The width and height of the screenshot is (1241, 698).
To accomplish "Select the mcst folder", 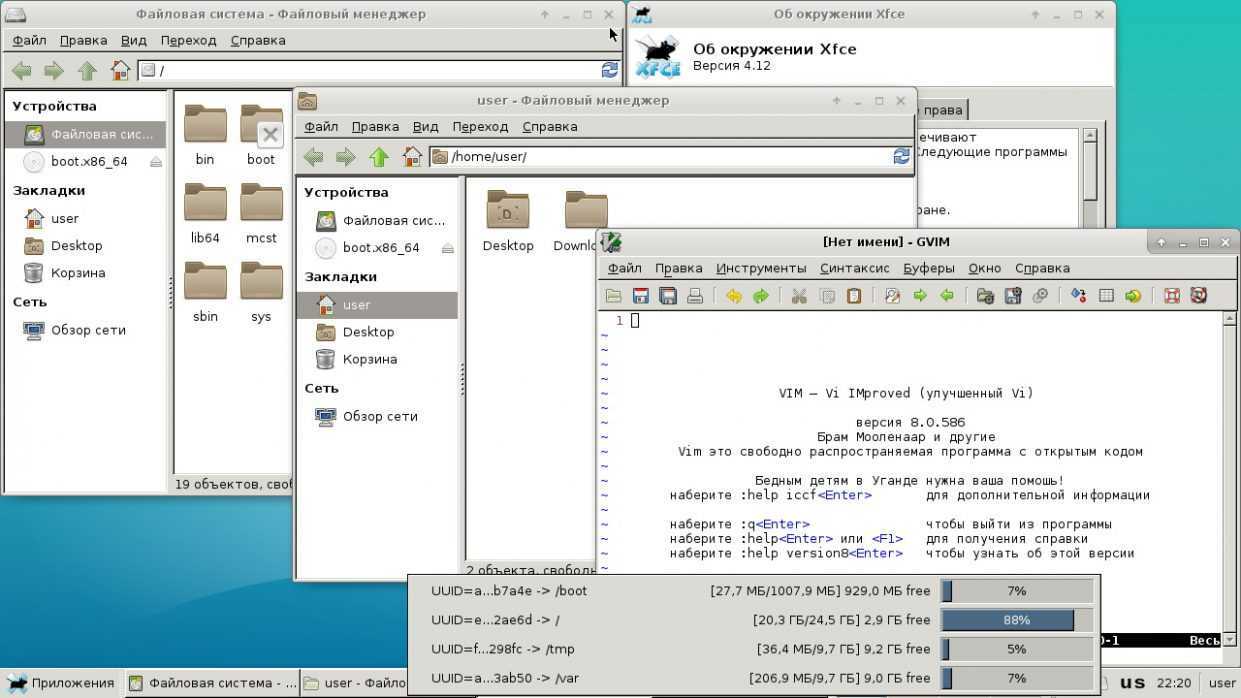I will [261, 213].
